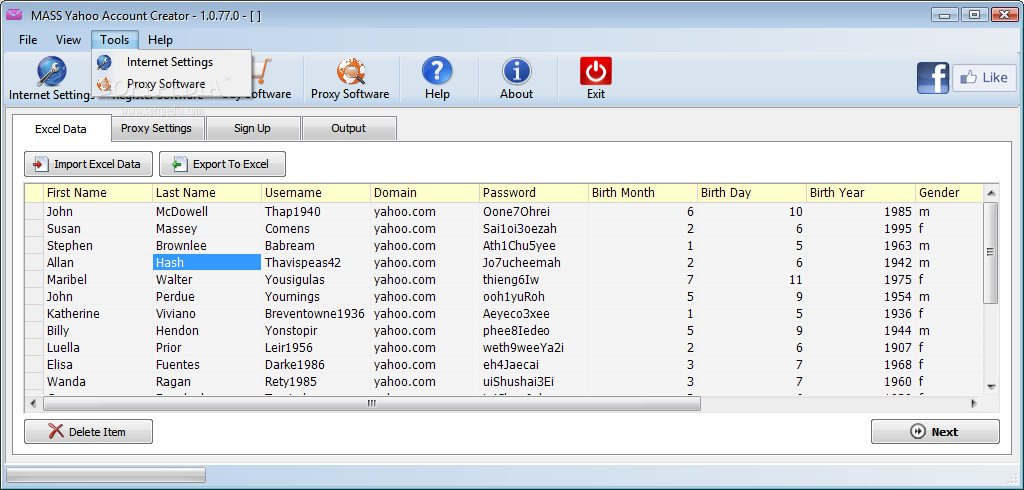Choose Internet Settings in Tools menu
1024x490 pixels.
click(171, 62)
